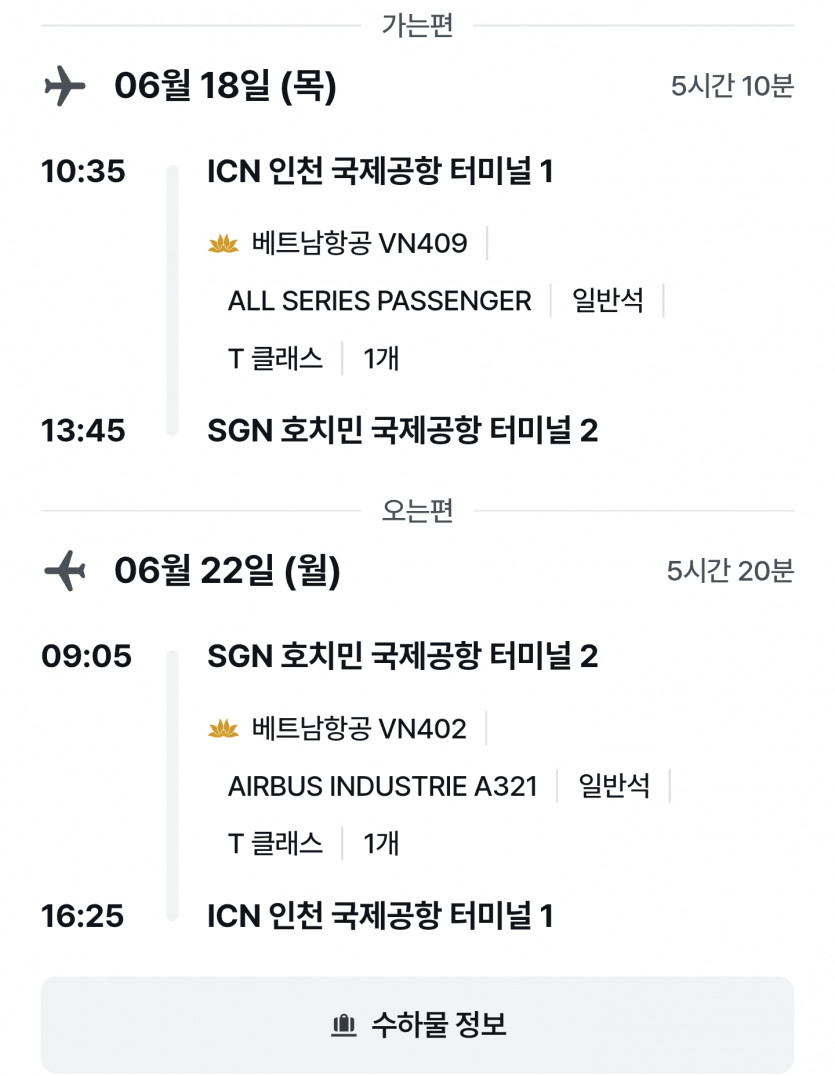The width and height of the screenshot is (835, 1076).
Task: Click the Vietnam Airlines lotus logo for VN409
Action: pyautogui.click(x=223, y=244)
